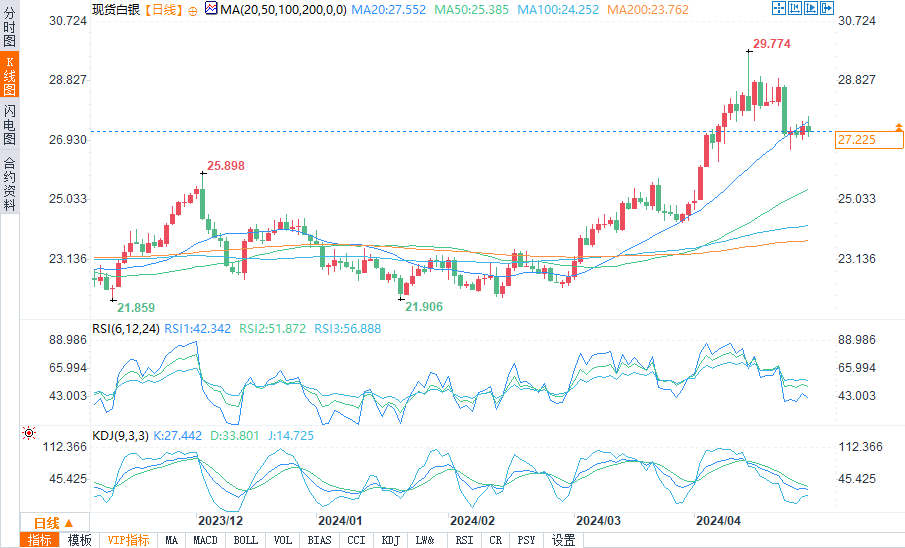Select the 指标 tab at bottom
The width and height of the screenshot is (905, 548).
coord(40,540)
